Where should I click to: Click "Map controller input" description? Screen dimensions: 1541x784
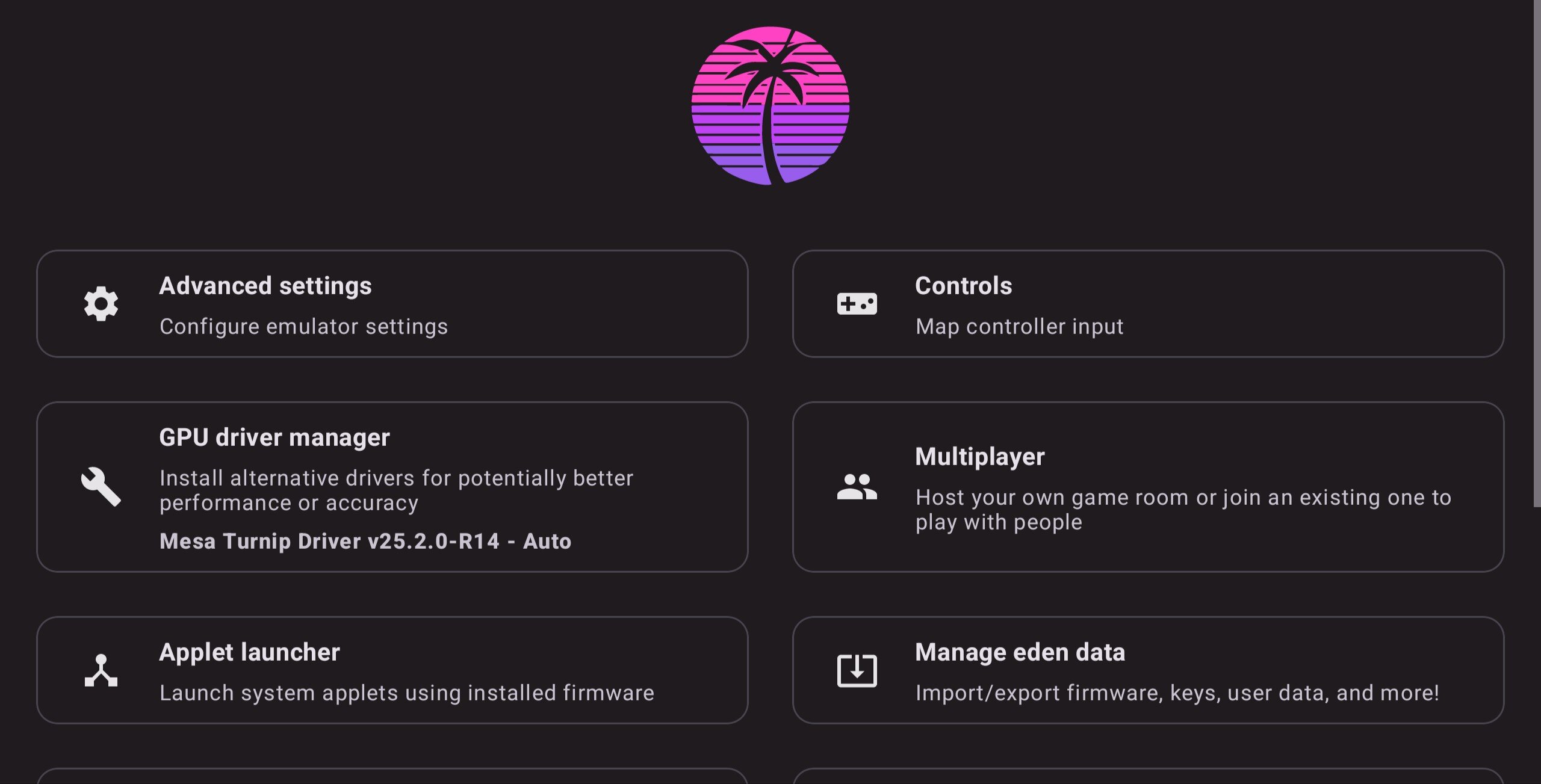(1019, 327)
